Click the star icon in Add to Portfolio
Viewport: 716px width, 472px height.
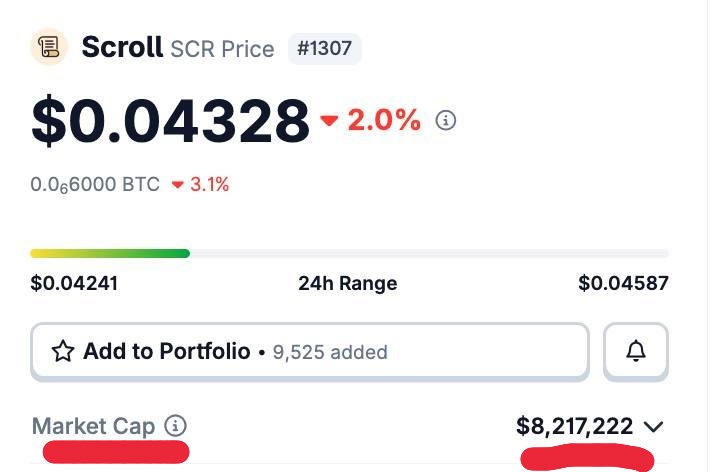click(x=63, y=351)
